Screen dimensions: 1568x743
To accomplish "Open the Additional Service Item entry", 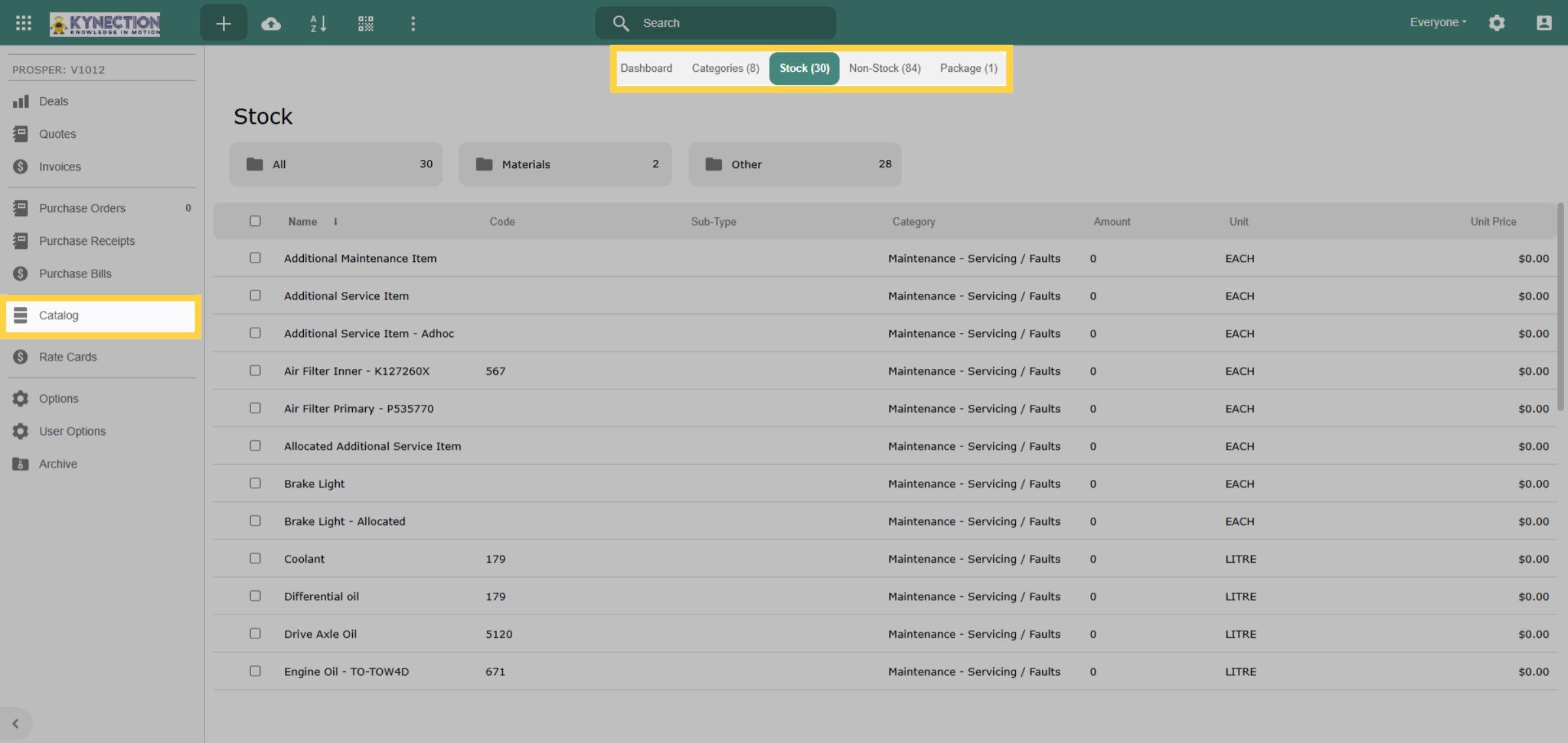I will [x=346, y=296].
